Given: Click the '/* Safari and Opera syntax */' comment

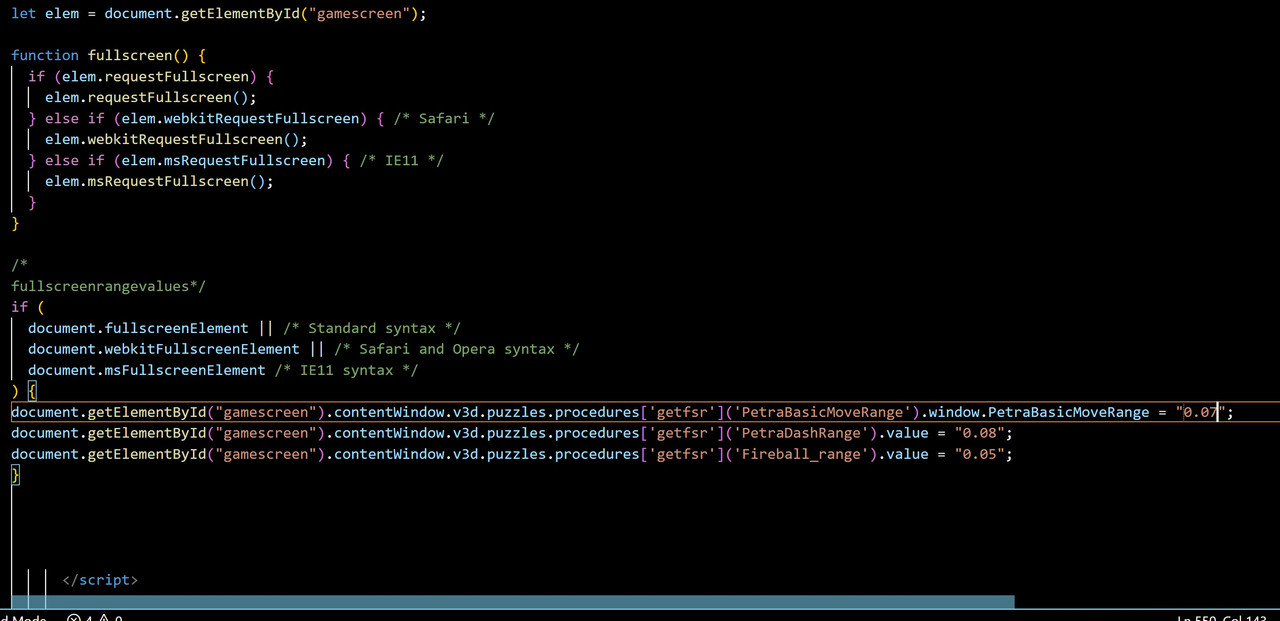Looking at the screenshot, I should 457,349.
